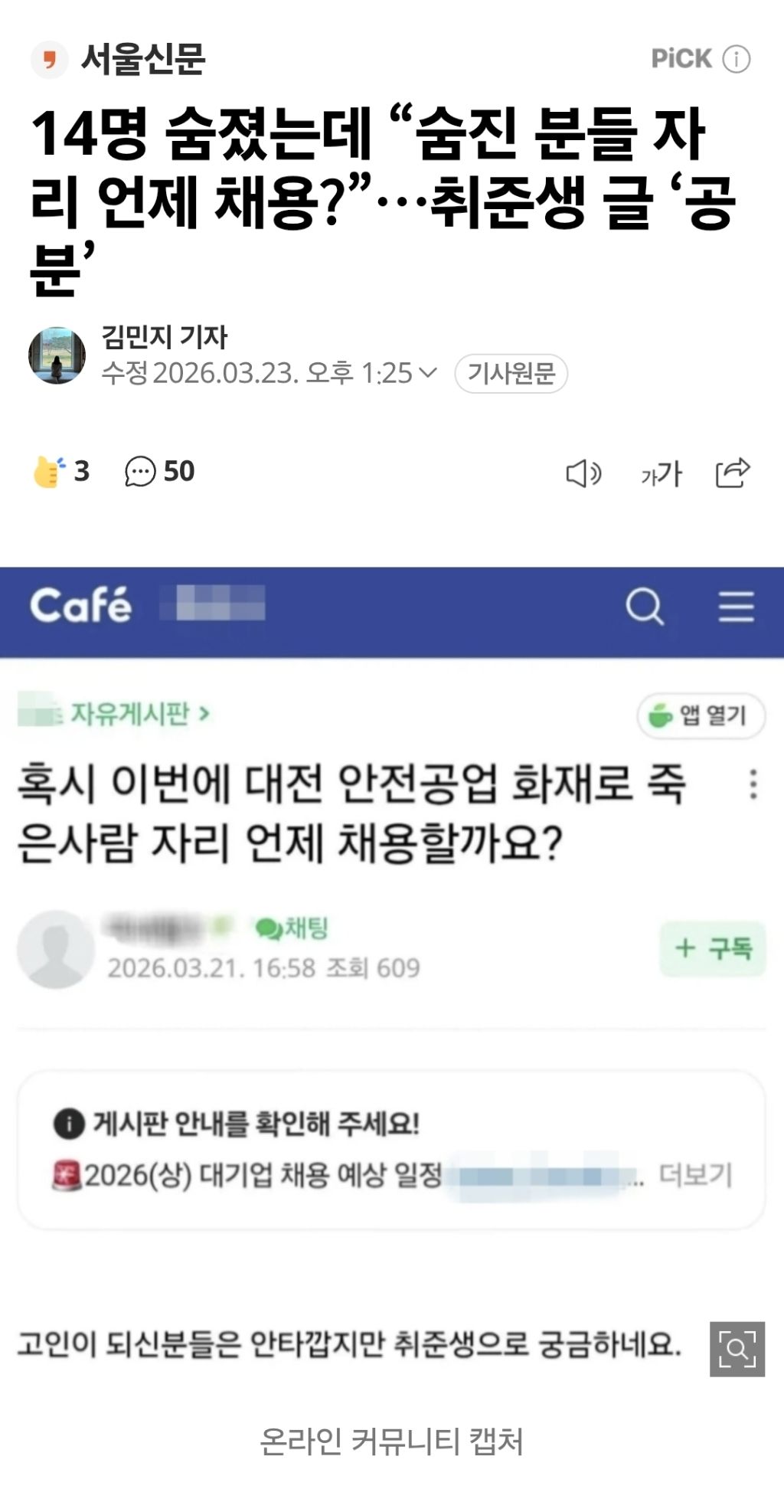Viewport: 784px width, 1512px height.
Task: Tap the 기사원문 button
Action: (511, 373)
